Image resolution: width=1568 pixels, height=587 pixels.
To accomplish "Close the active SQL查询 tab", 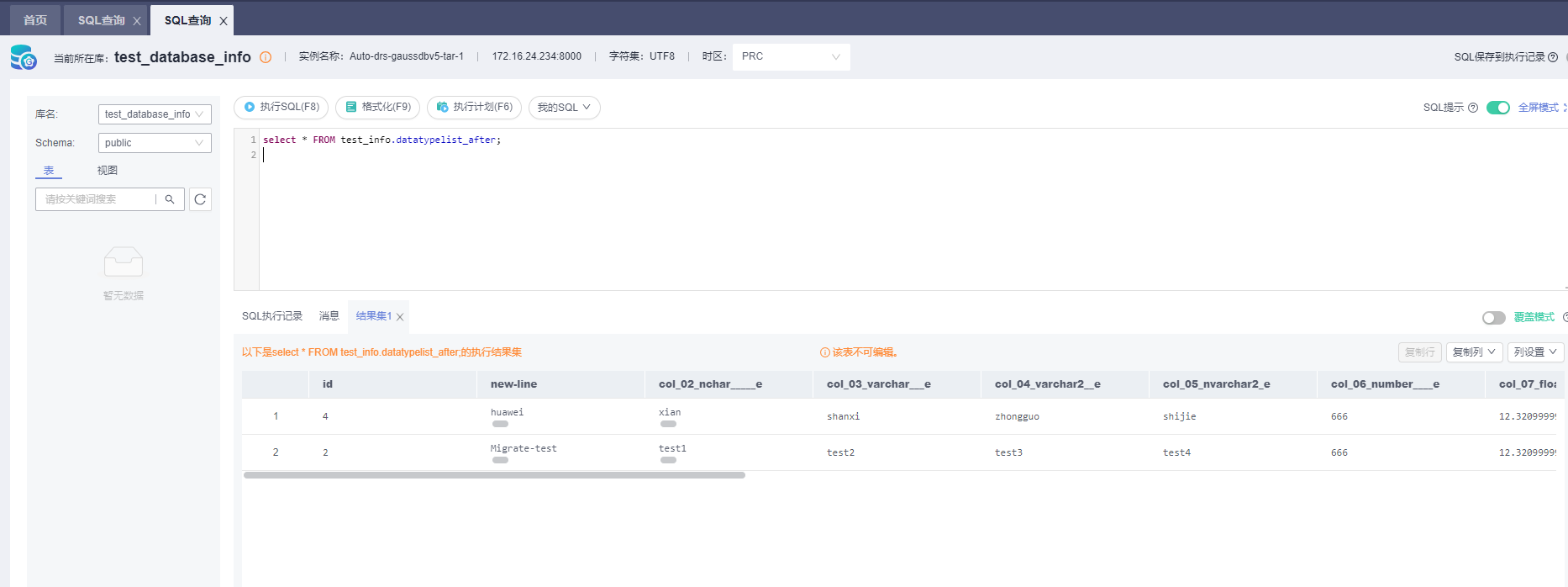I will (224, 21).
